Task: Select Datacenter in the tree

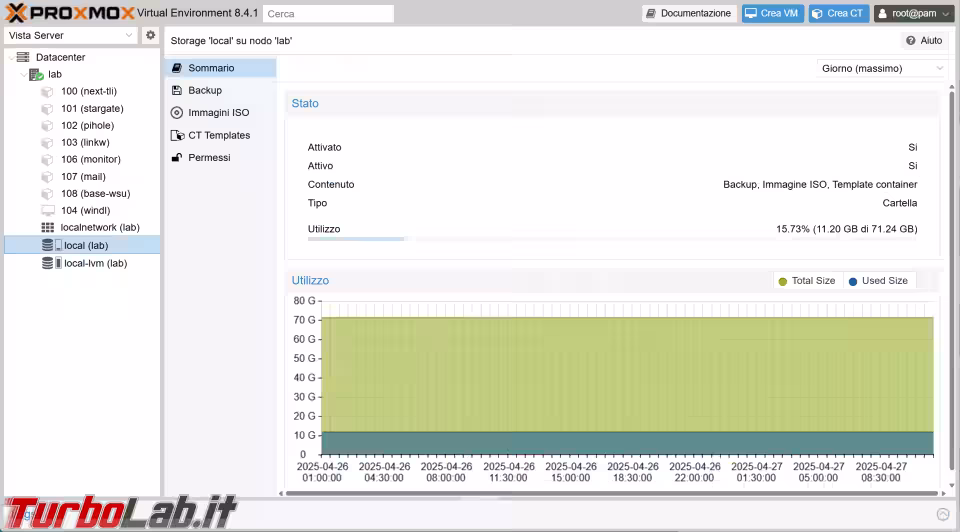Action: click(x=60, y=57)
